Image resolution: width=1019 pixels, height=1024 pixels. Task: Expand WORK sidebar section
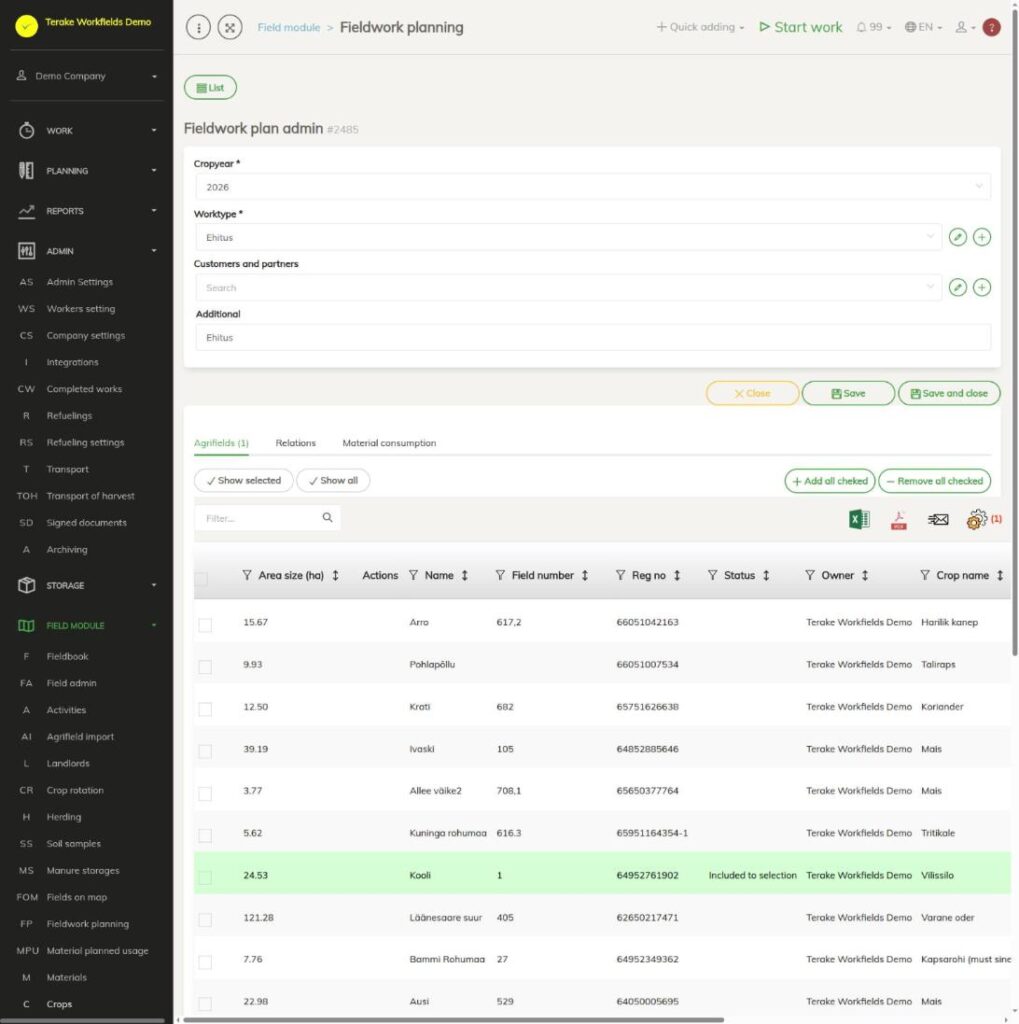[87, 131]
